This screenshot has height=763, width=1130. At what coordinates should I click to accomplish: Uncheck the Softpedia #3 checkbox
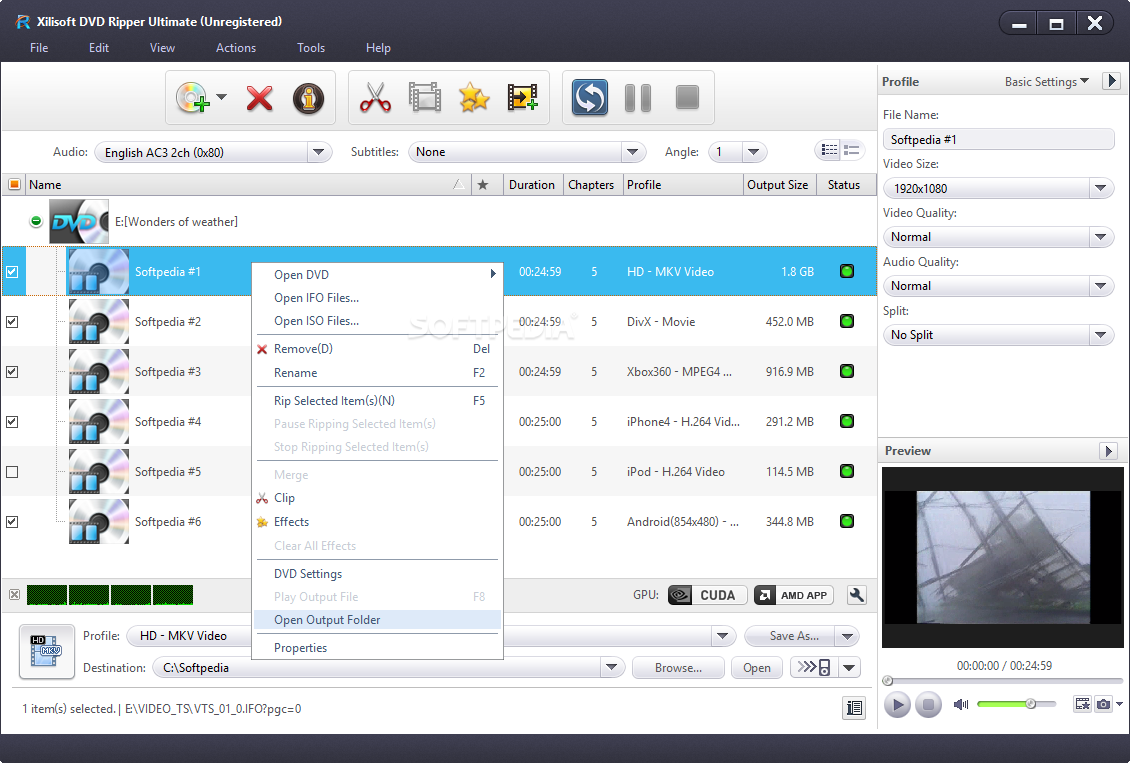point(12,372)
